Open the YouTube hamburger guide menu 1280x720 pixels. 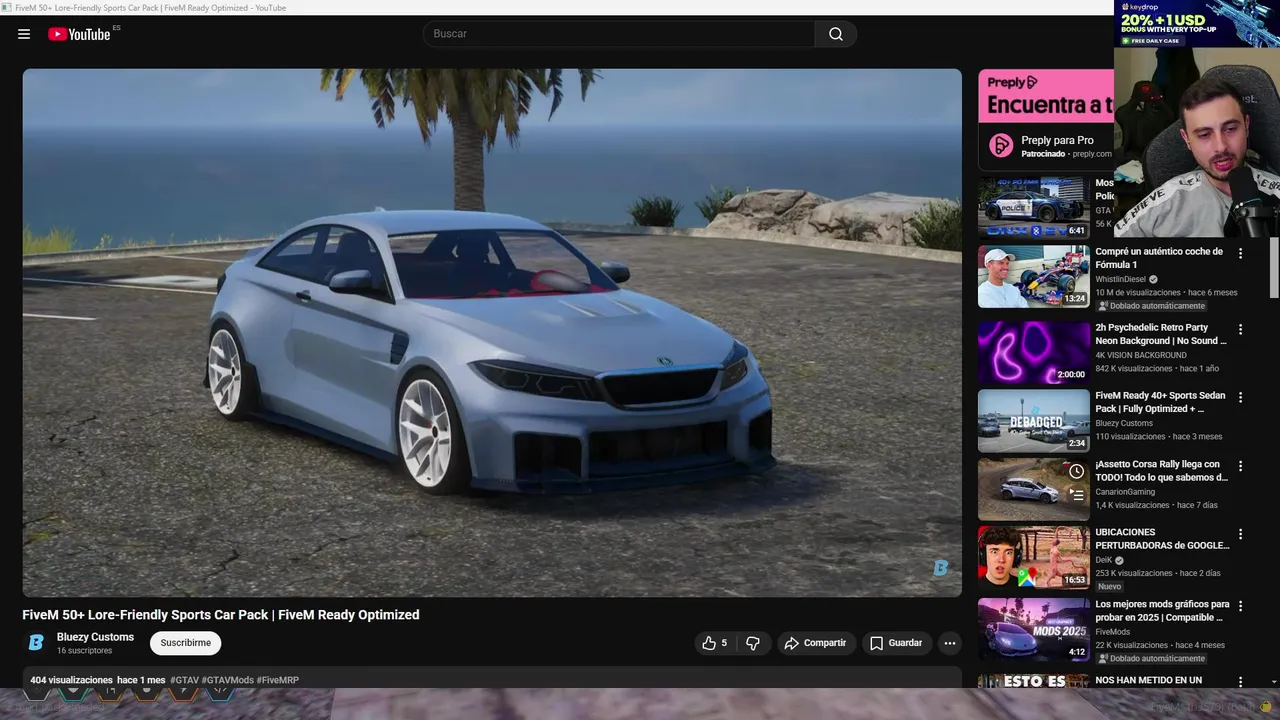[24, 34]
